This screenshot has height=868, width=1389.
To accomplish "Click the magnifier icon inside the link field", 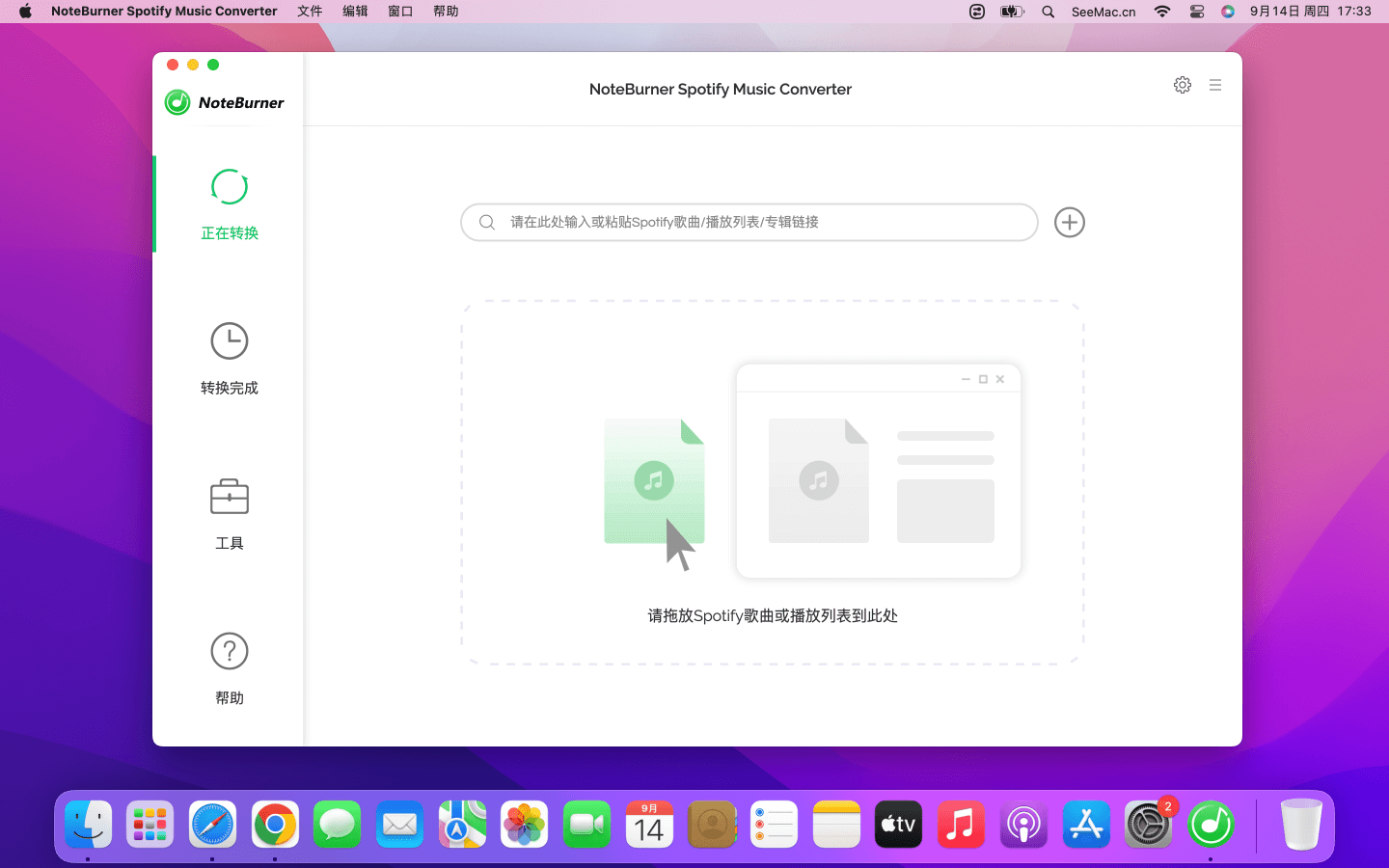I will [x=487, y=222].
